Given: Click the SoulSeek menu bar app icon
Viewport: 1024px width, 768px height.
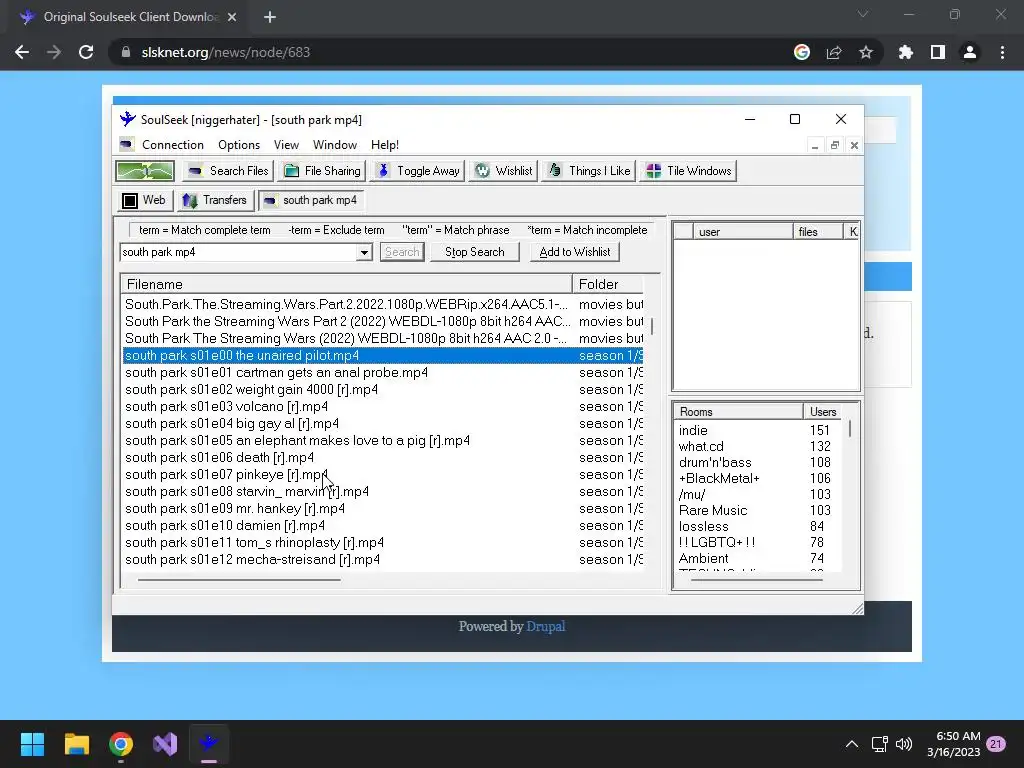Looking at the screenshot, I should pyautogui.click(x=127, y=144).
